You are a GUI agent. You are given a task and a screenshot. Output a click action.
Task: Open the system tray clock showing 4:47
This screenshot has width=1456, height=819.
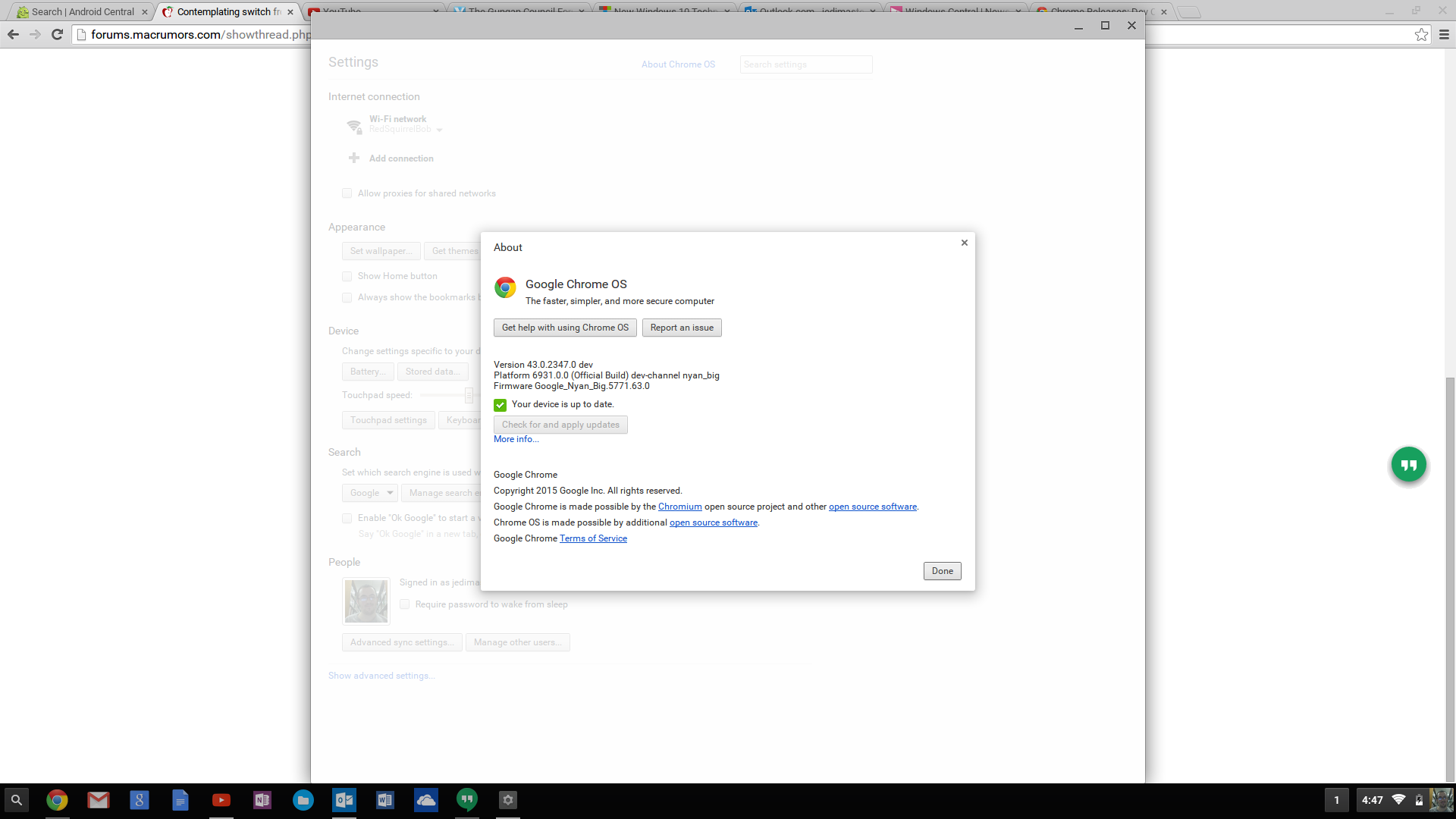[x=1372, y=800]
